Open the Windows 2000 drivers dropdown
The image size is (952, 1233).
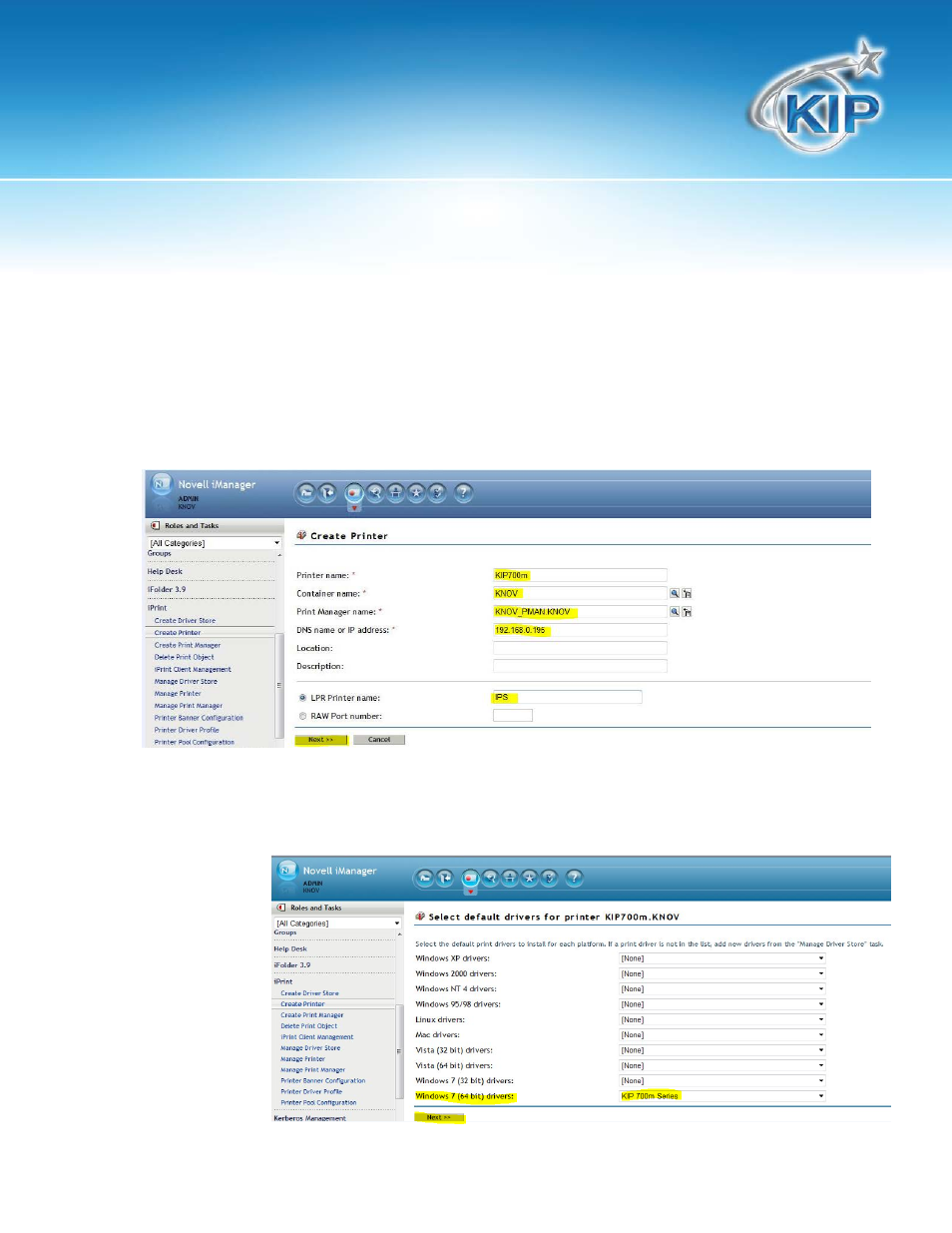(x=722, y=973)
